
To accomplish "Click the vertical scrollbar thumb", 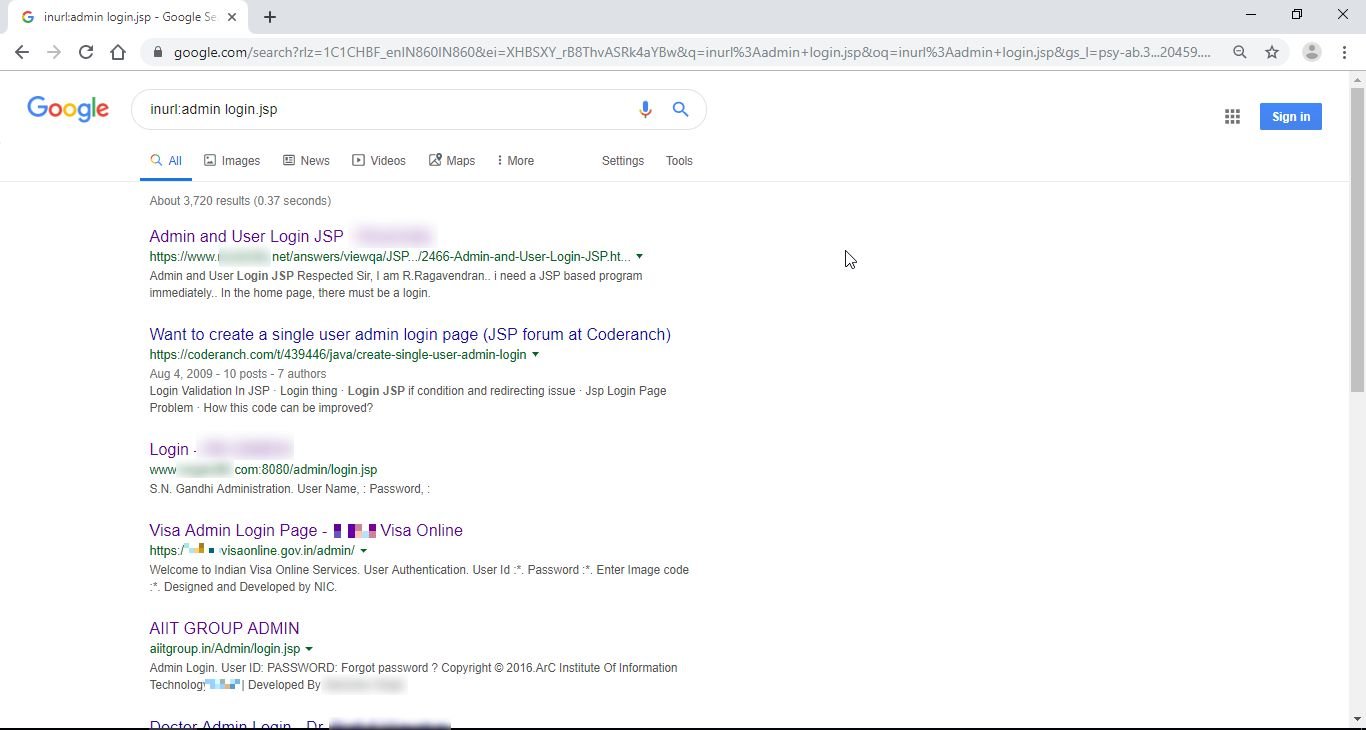I will tap(1357, 240).
